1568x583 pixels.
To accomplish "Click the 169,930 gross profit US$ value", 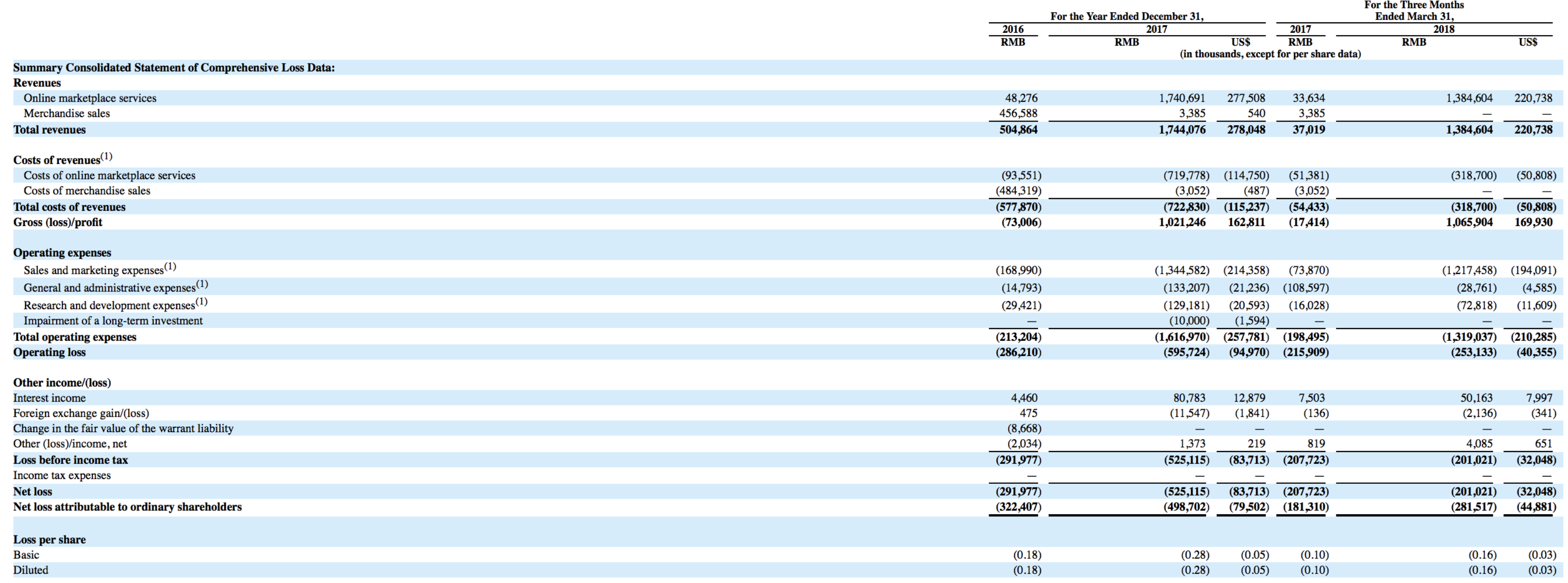I will click(x=1533, y=222).
